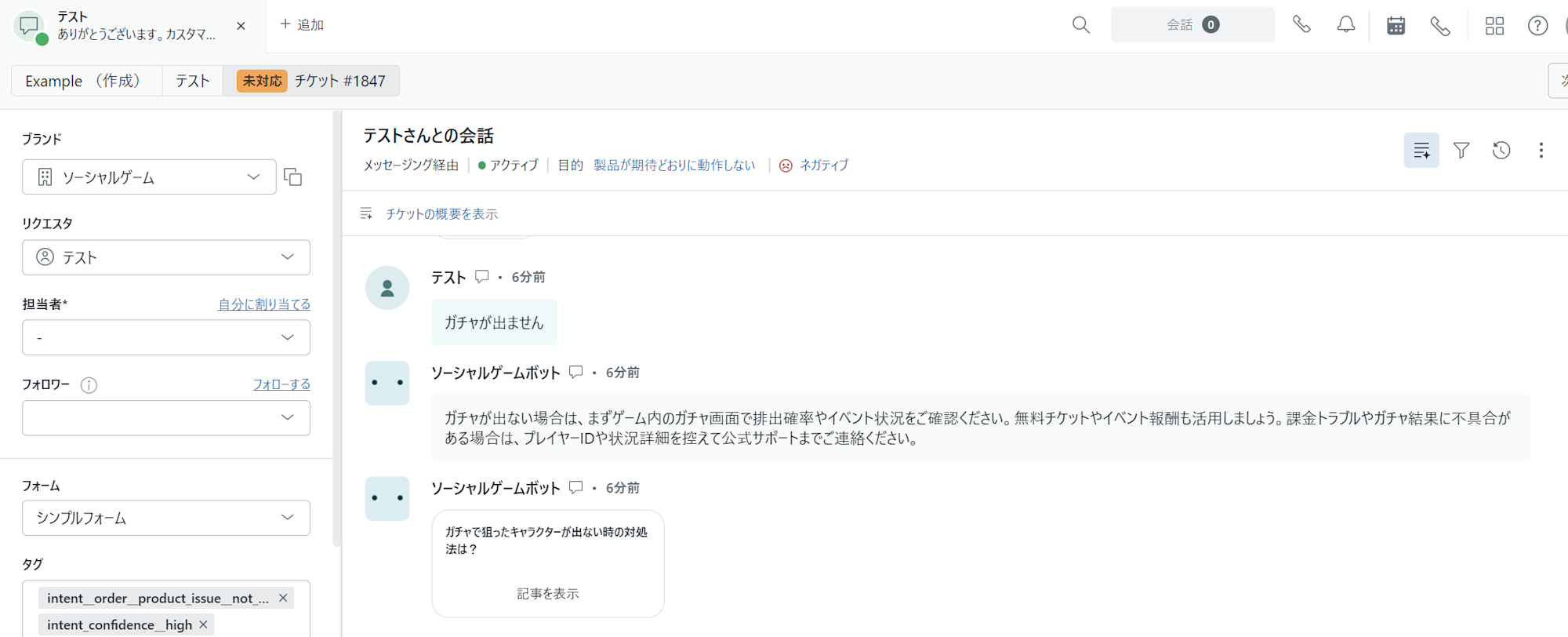Image resolution: width=1568 pixels, height=637 pixels.
Task: Expand the ブランド ソーシャルゲーム dropdown
Action: pos(149,177)
